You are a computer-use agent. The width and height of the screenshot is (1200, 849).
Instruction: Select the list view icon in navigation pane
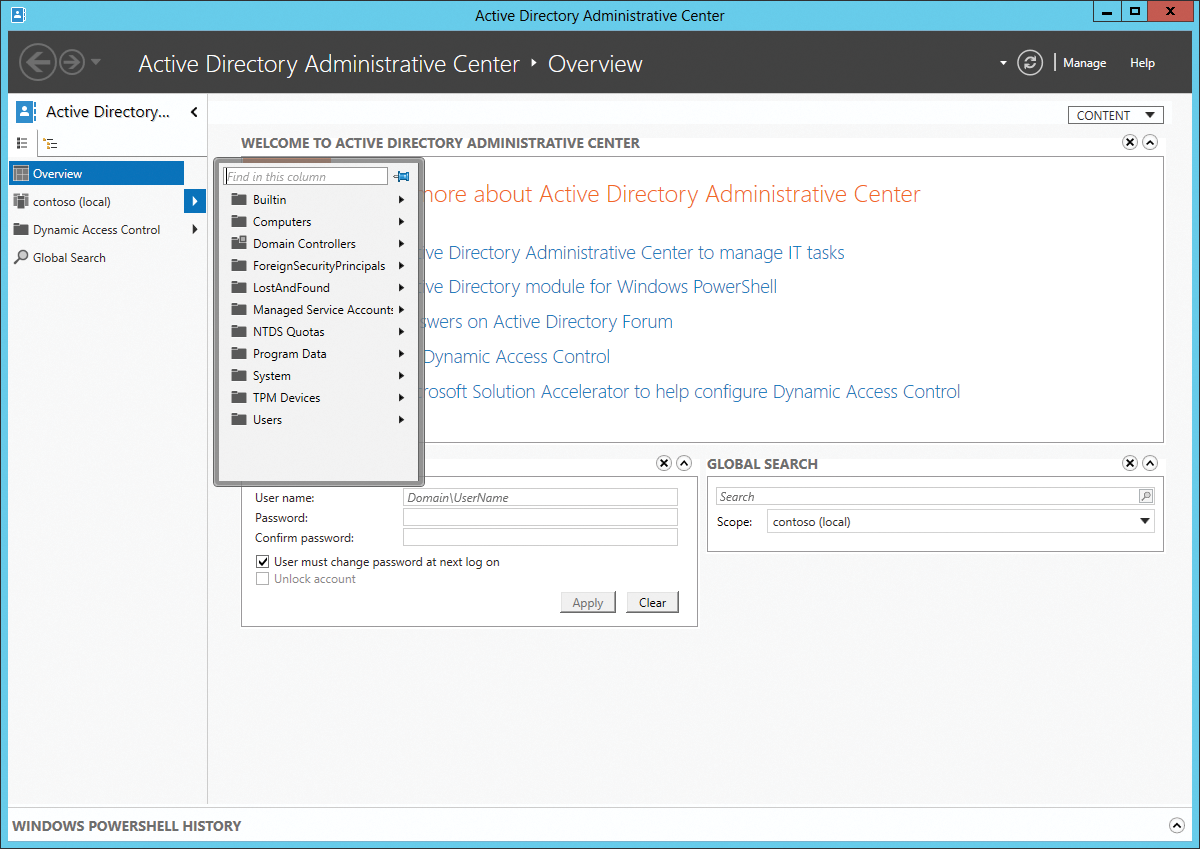coord(22,143)
